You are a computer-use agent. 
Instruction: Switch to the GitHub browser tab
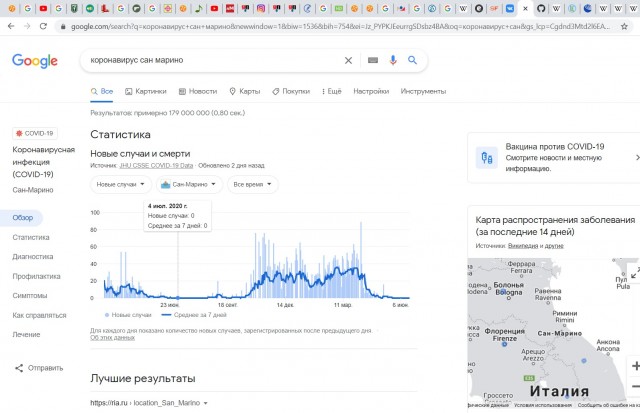click(x=541, y=8)
